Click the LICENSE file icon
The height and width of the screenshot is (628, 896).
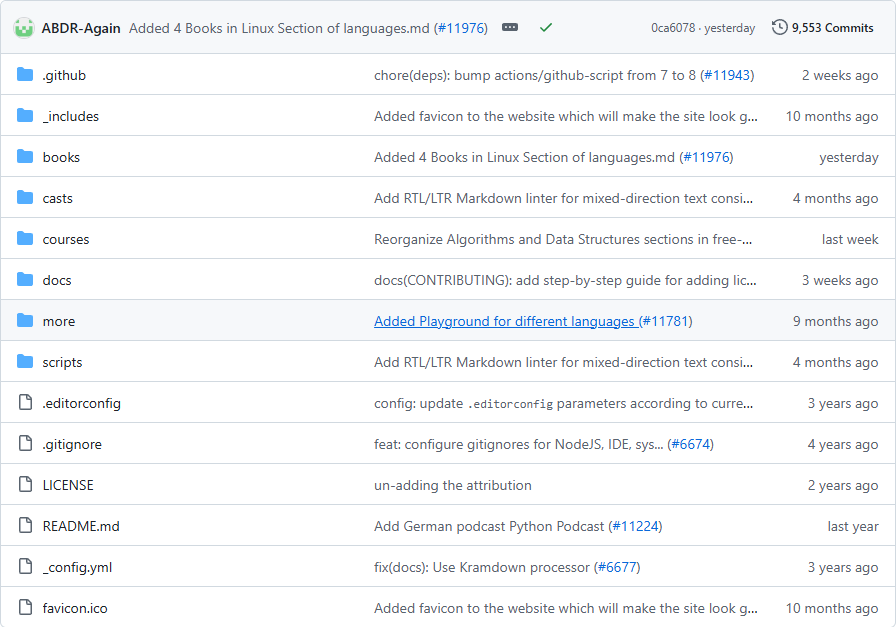tap(25, 485)
